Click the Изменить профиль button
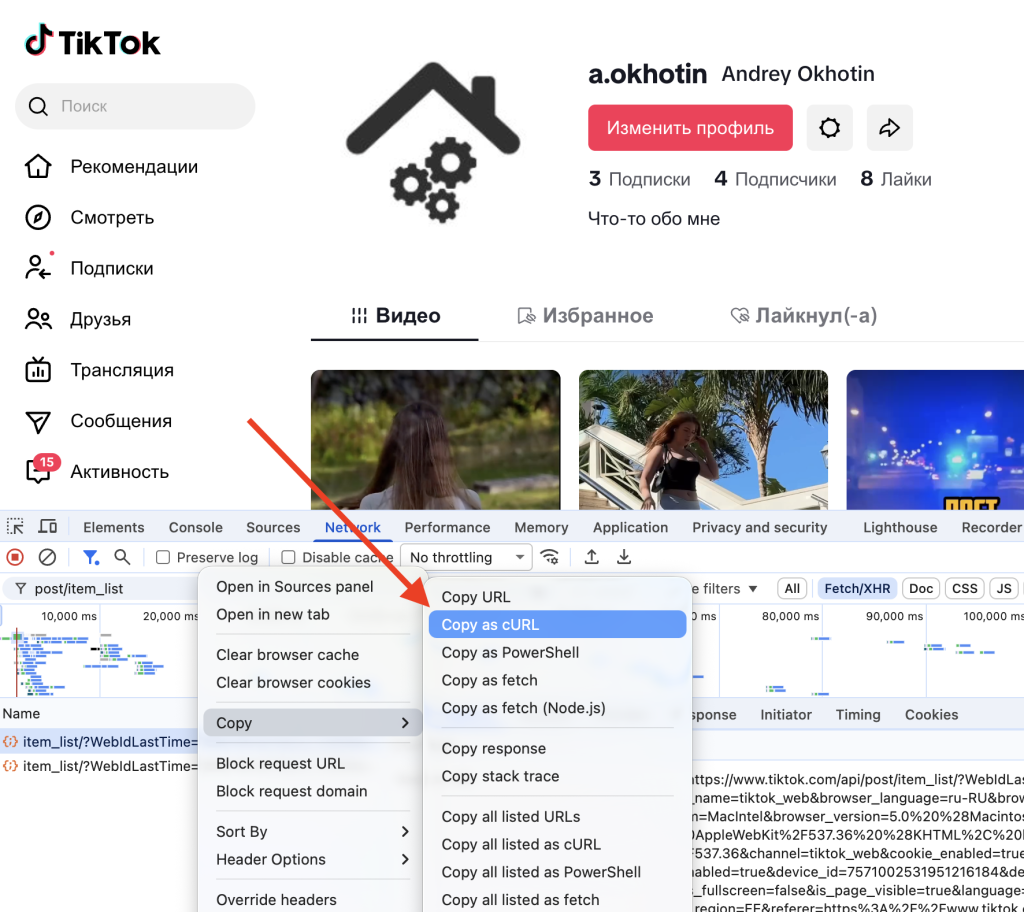Screen dimensions: 1024x912 click(690, 128)
